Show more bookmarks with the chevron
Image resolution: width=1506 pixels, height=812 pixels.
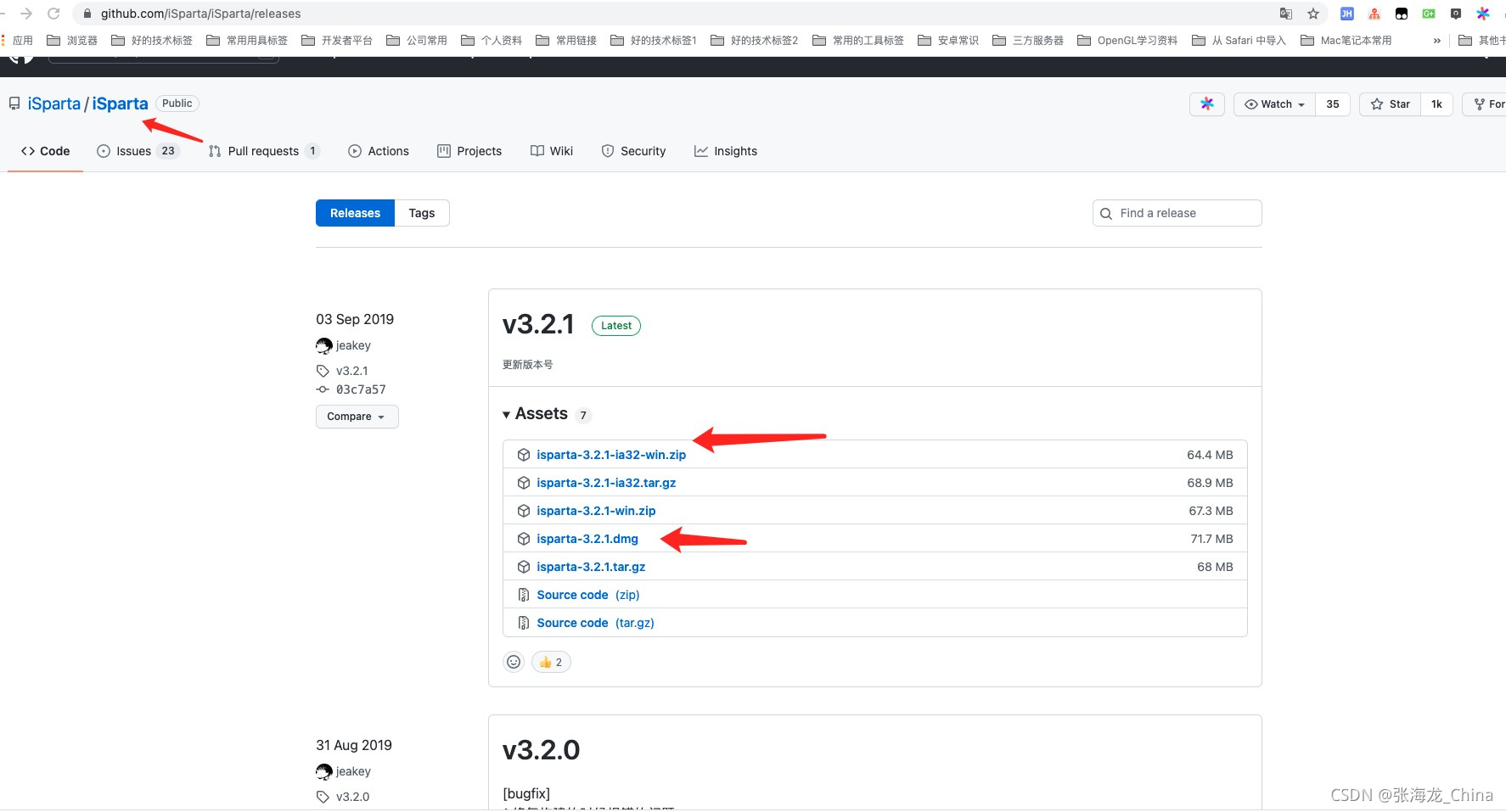coord(1436,40)
